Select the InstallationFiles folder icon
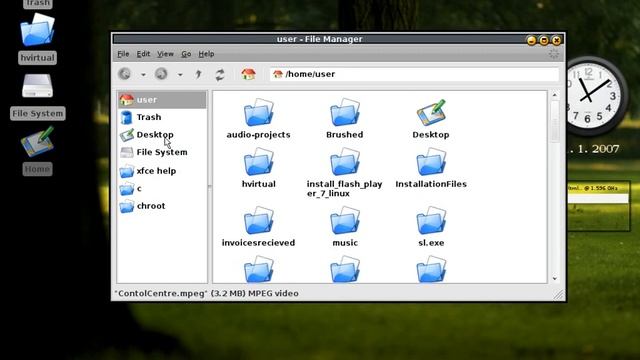The height and width of the screenshot is (360, 640). [431, 162]
